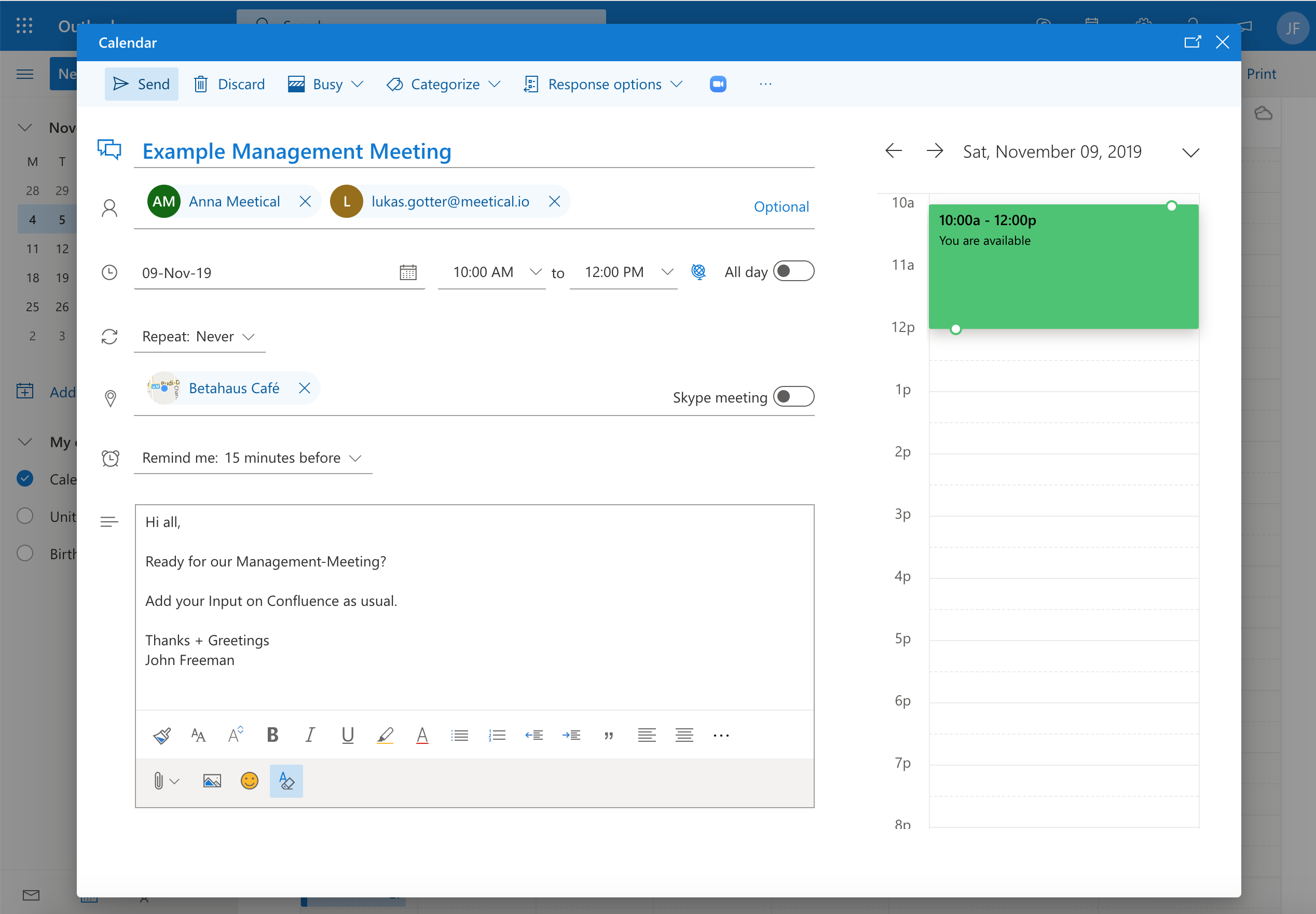Pop out the Calendar event window
The height and width of the screenshot is (914, 1316).
click(1192, 42)
